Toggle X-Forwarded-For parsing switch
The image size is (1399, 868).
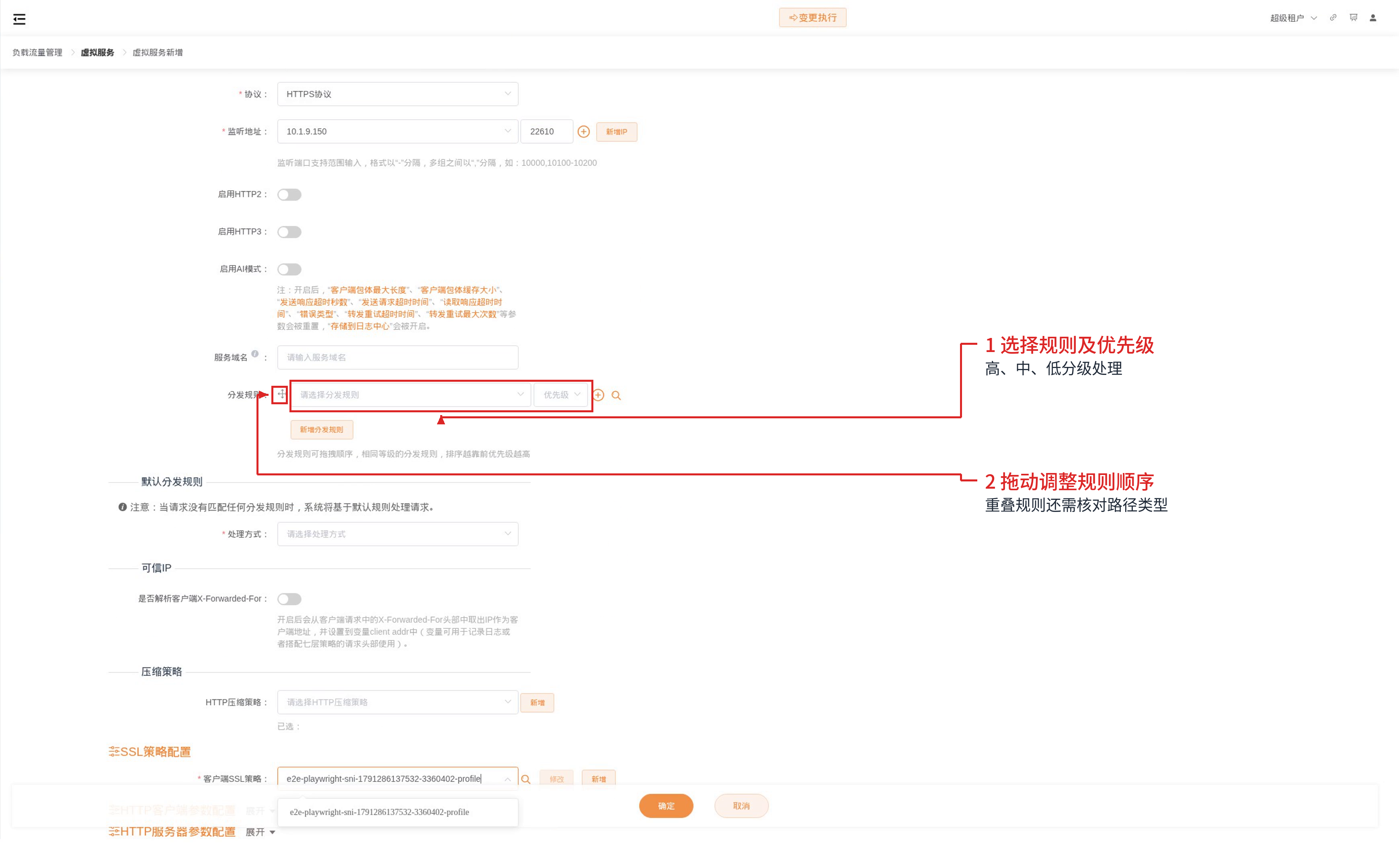pyautogui.click(x=289, y=599)
